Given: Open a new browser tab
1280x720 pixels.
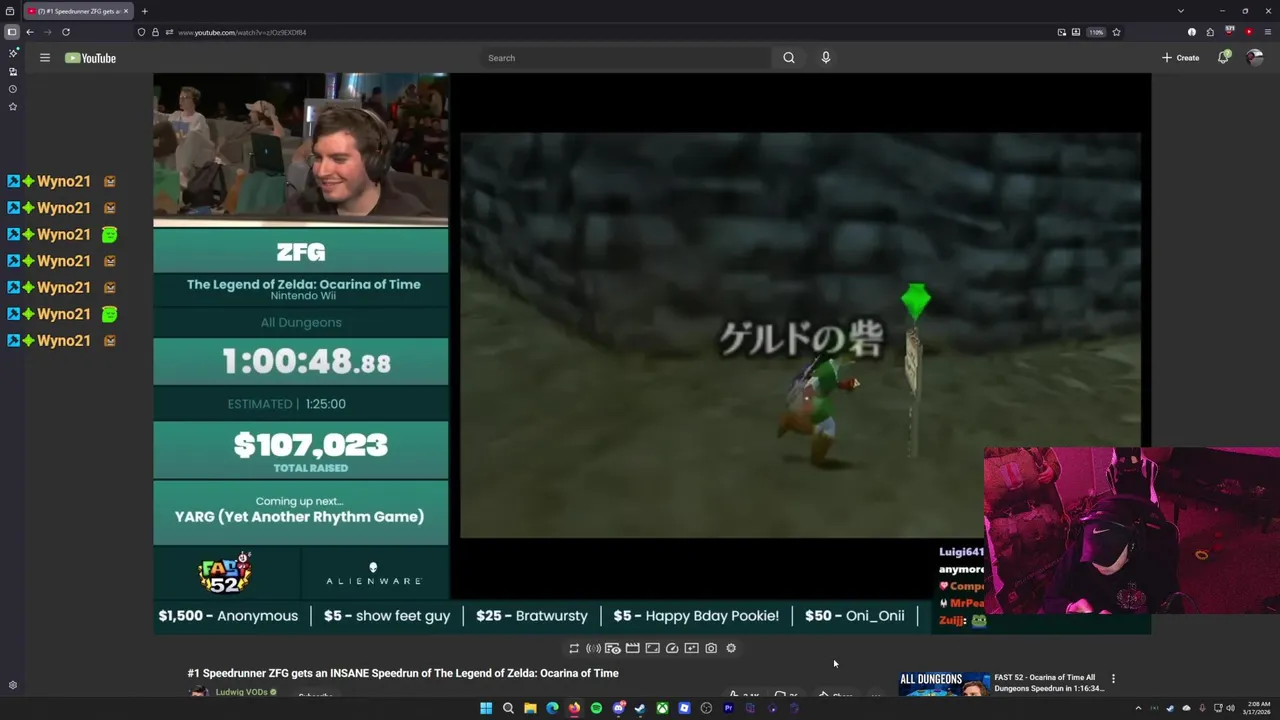Looking at the screenshot, I should pos(144,11).
